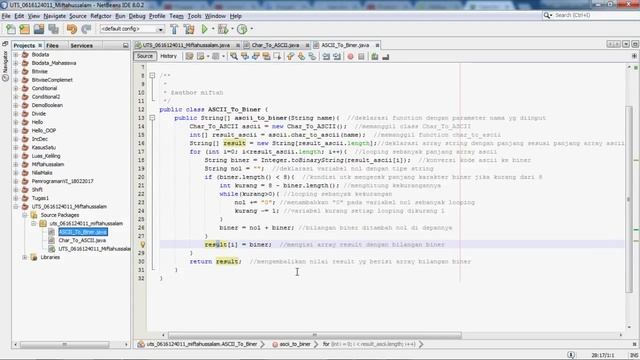640x360 pixels.
Task: Expand the Libraries node
Action: (25, 258)
